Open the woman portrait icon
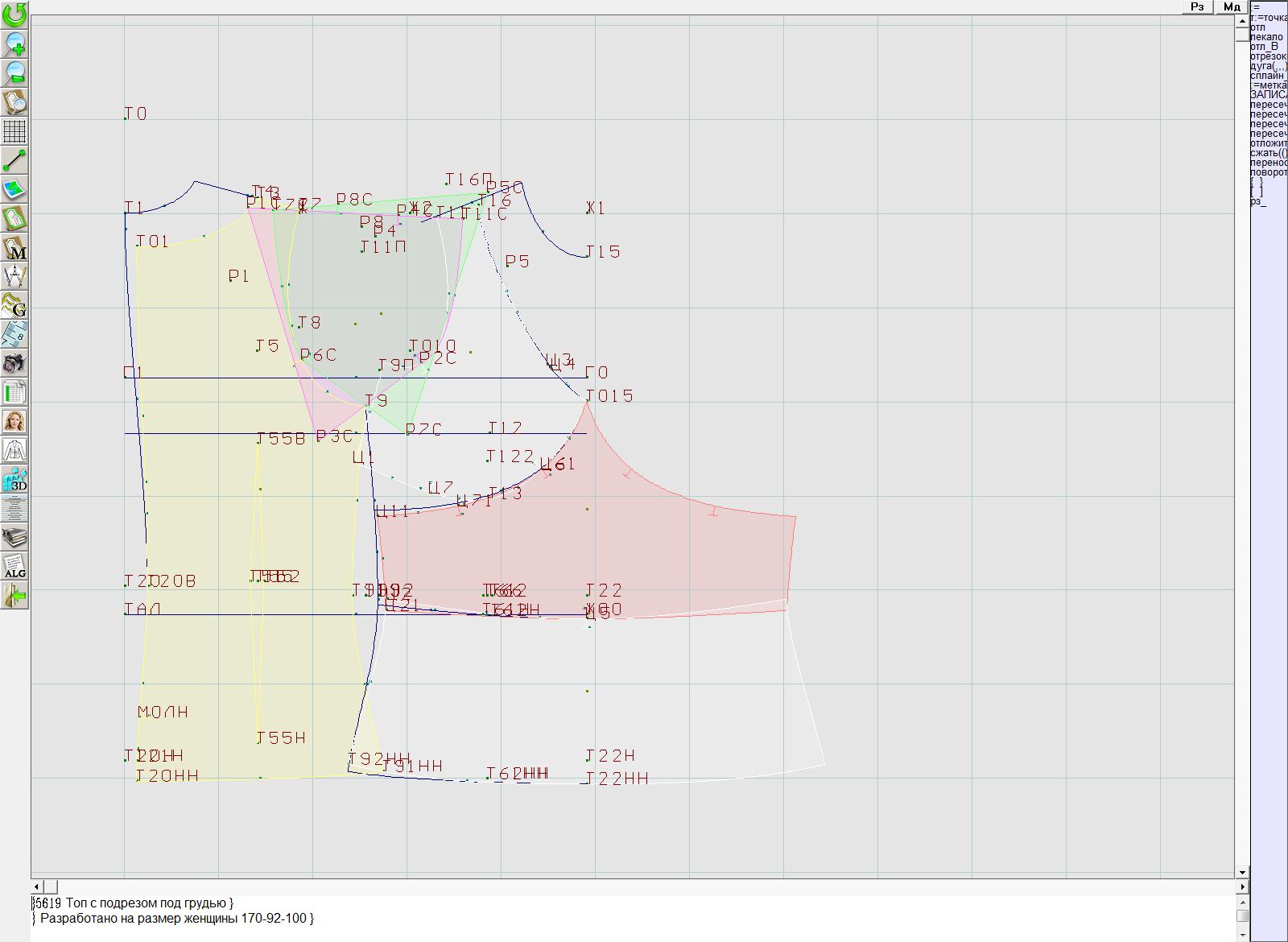 14,421
